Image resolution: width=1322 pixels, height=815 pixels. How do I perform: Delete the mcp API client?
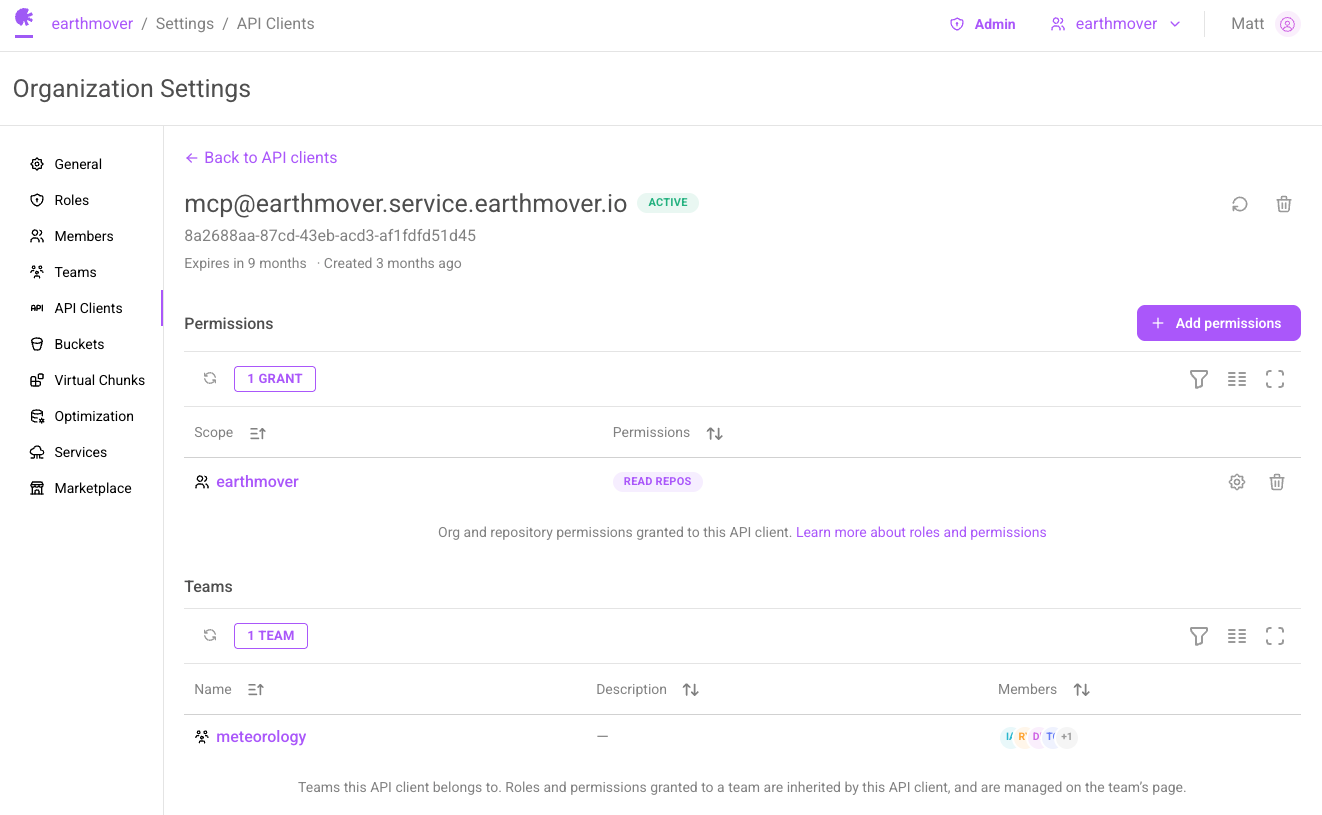coord(1284,204)
